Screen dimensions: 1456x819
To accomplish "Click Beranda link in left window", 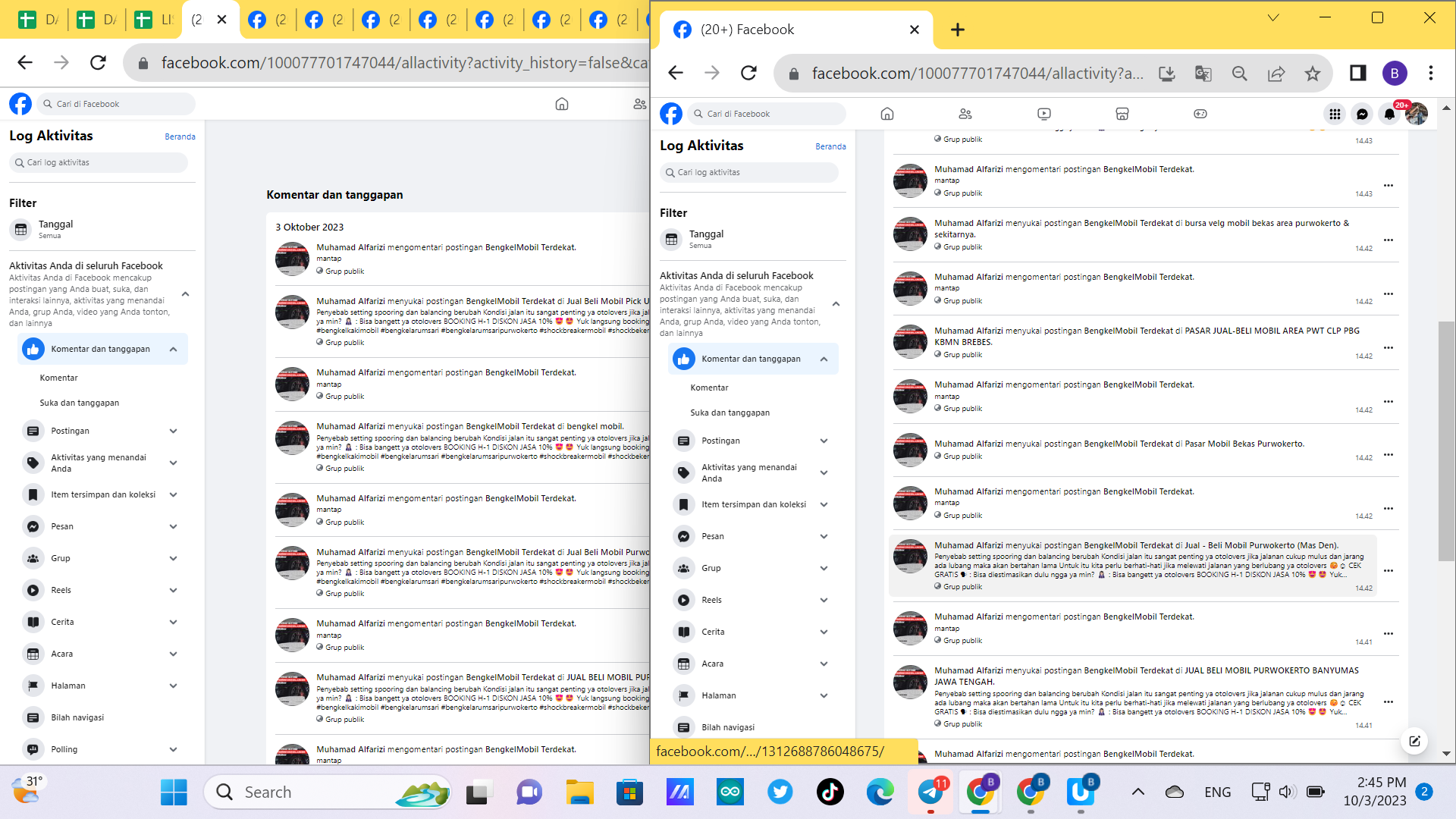I will 180,137.
